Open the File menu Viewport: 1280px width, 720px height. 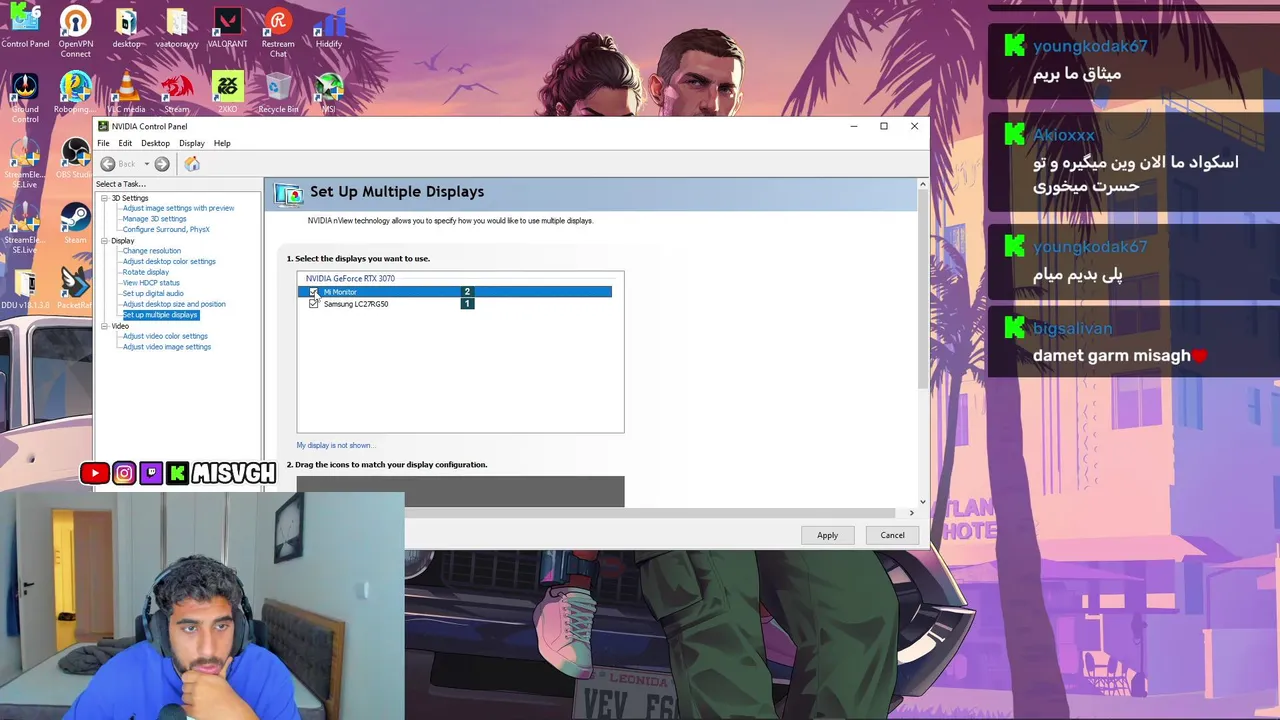tap(103, 143)
